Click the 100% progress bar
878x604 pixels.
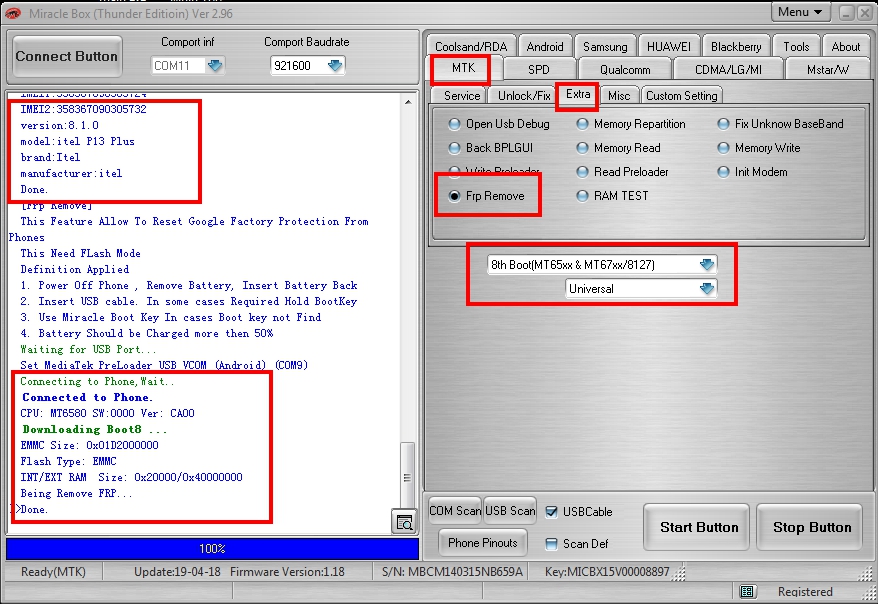pyautogui.click(x=212, y=549)
